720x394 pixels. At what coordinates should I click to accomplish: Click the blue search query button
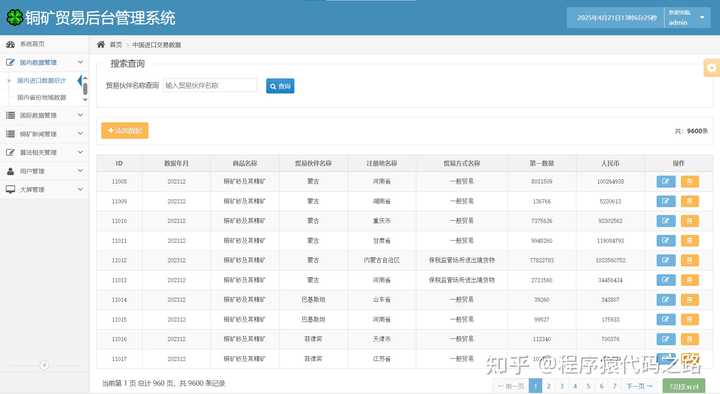click(x=280, y=86)
